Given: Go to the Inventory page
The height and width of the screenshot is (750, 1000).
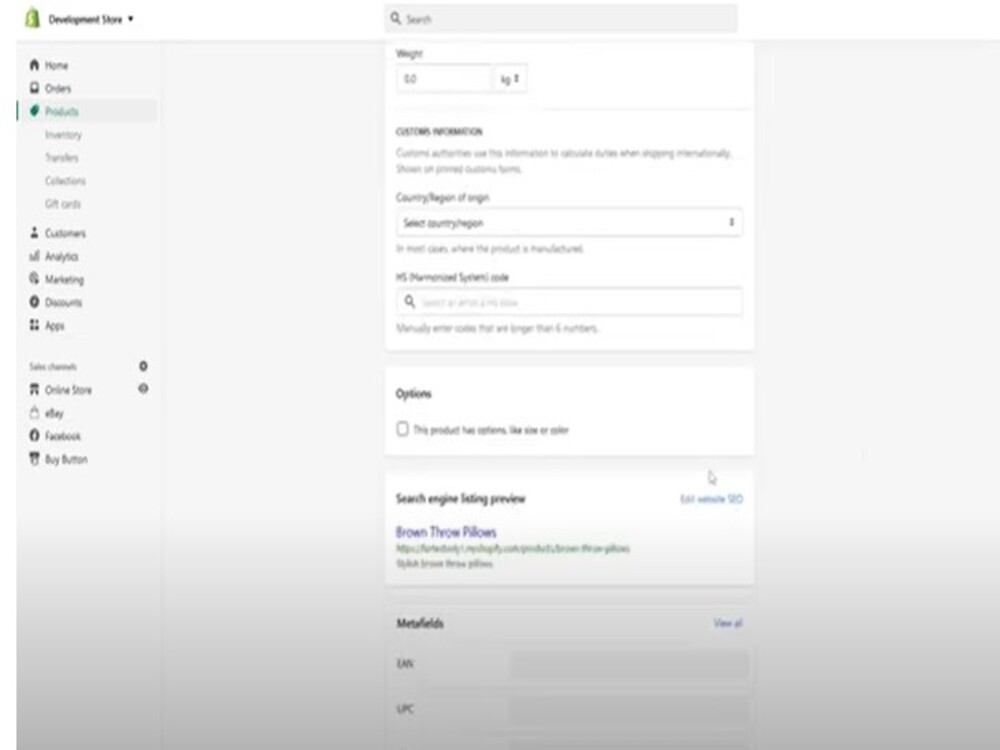Looking at the screenshot, I should pyautogui.click(x=64, y=134).
